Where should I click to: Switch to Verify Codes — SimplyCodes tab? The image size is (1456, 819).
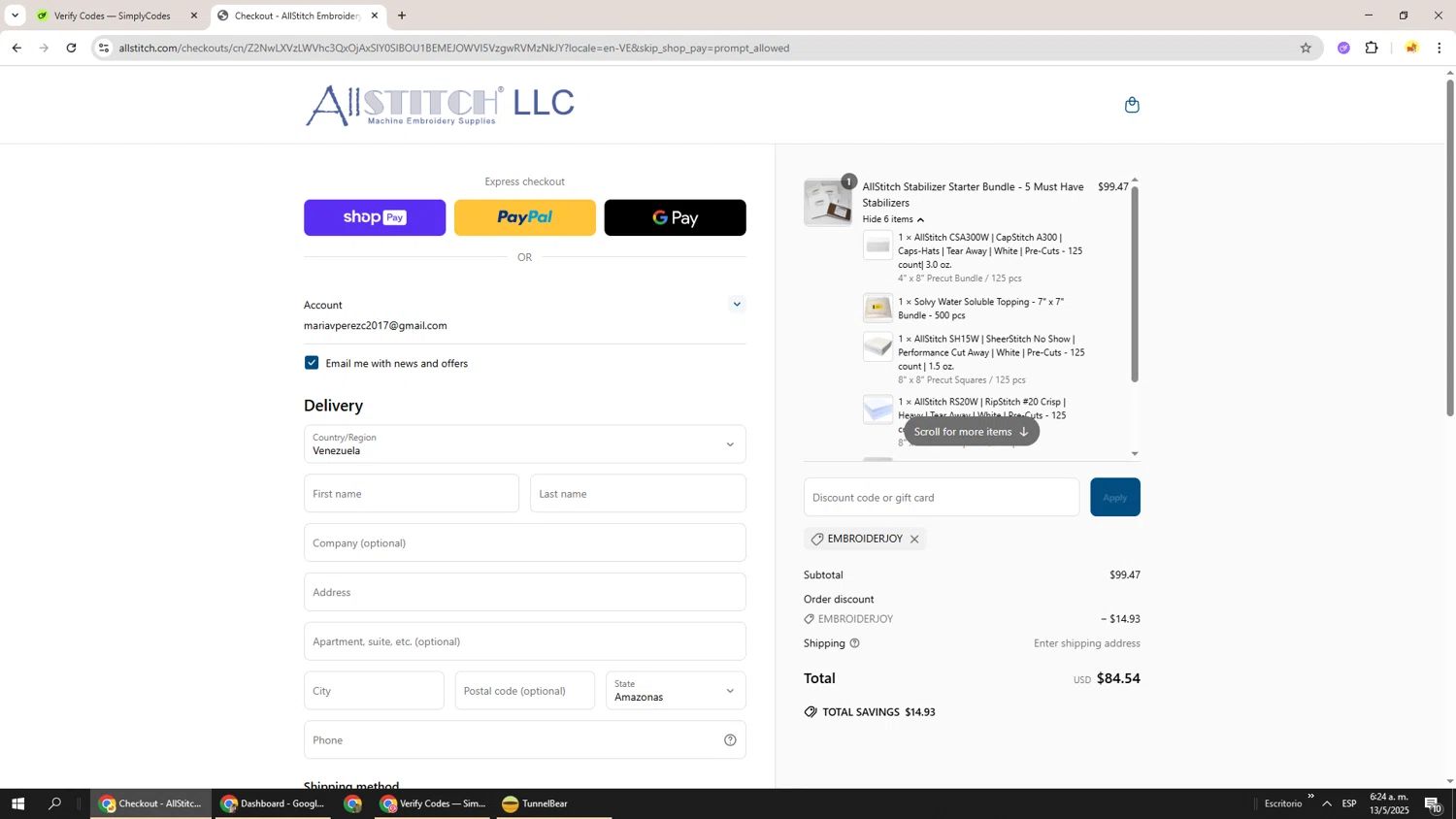tap(115, 16)
